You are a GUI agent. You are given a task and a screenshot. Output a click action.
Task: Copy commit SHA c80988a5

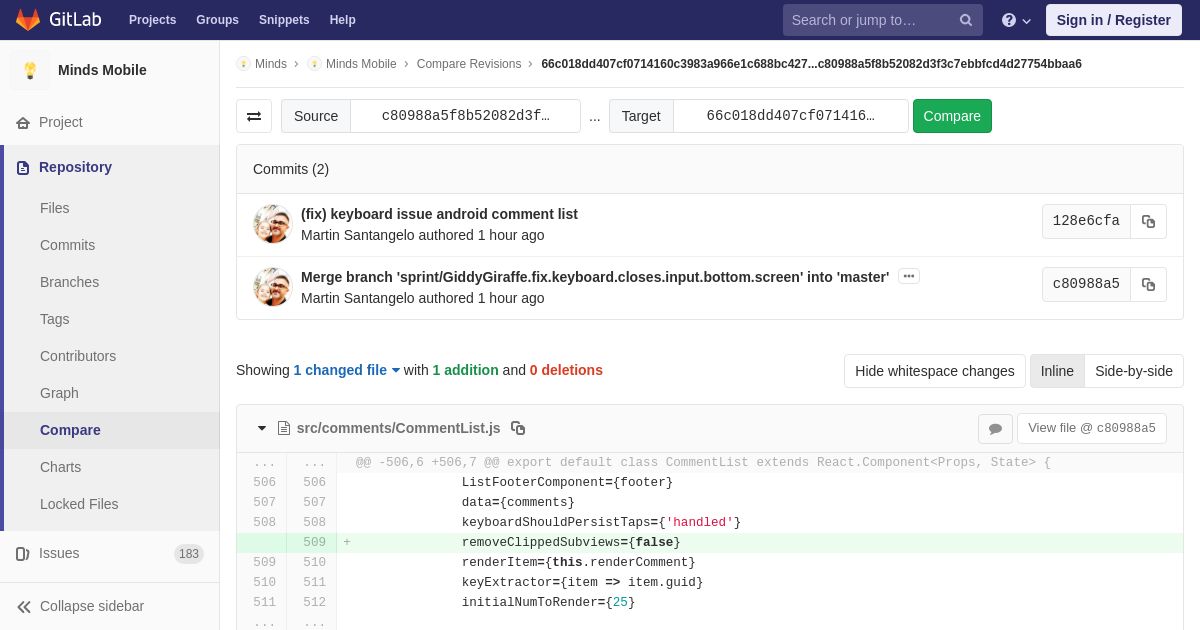pyautogui.click(x=1148, y=285)
